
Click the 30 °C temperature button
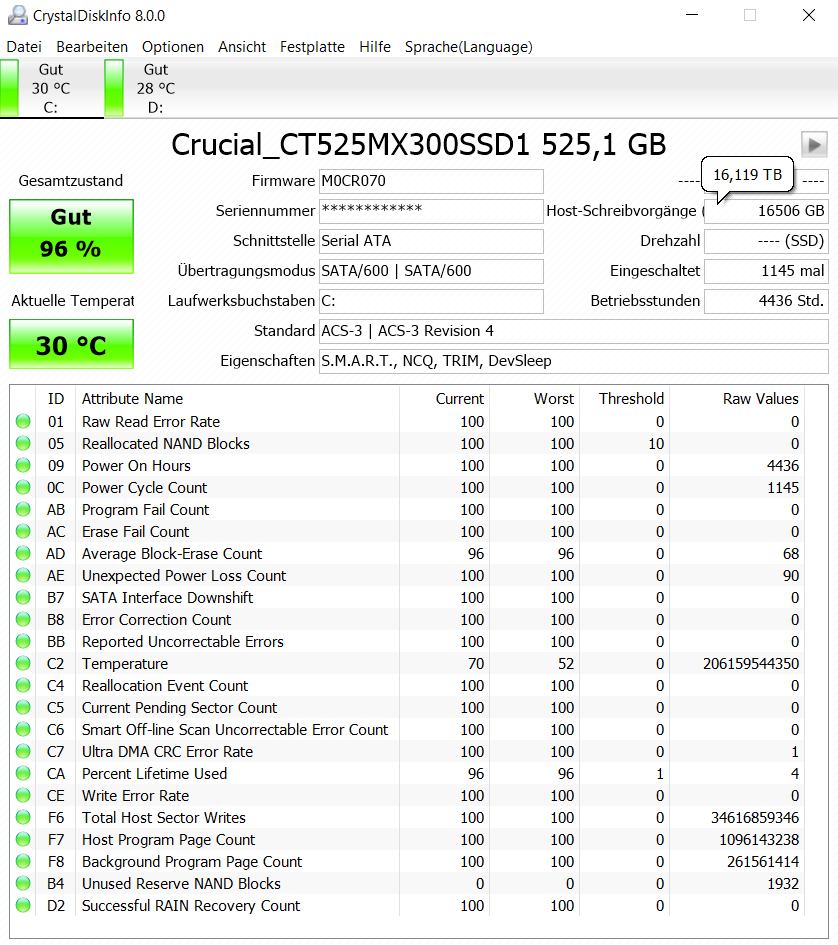71,344
